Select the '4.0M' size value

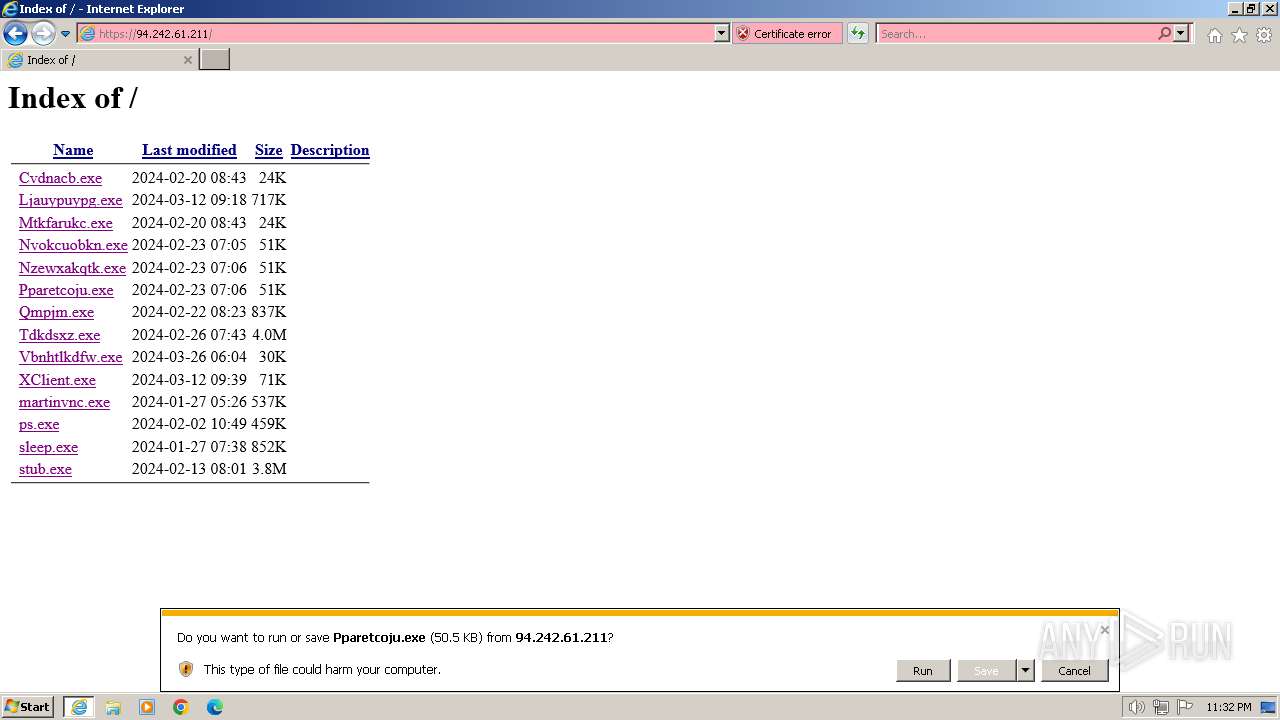click(x=269, y=335)
